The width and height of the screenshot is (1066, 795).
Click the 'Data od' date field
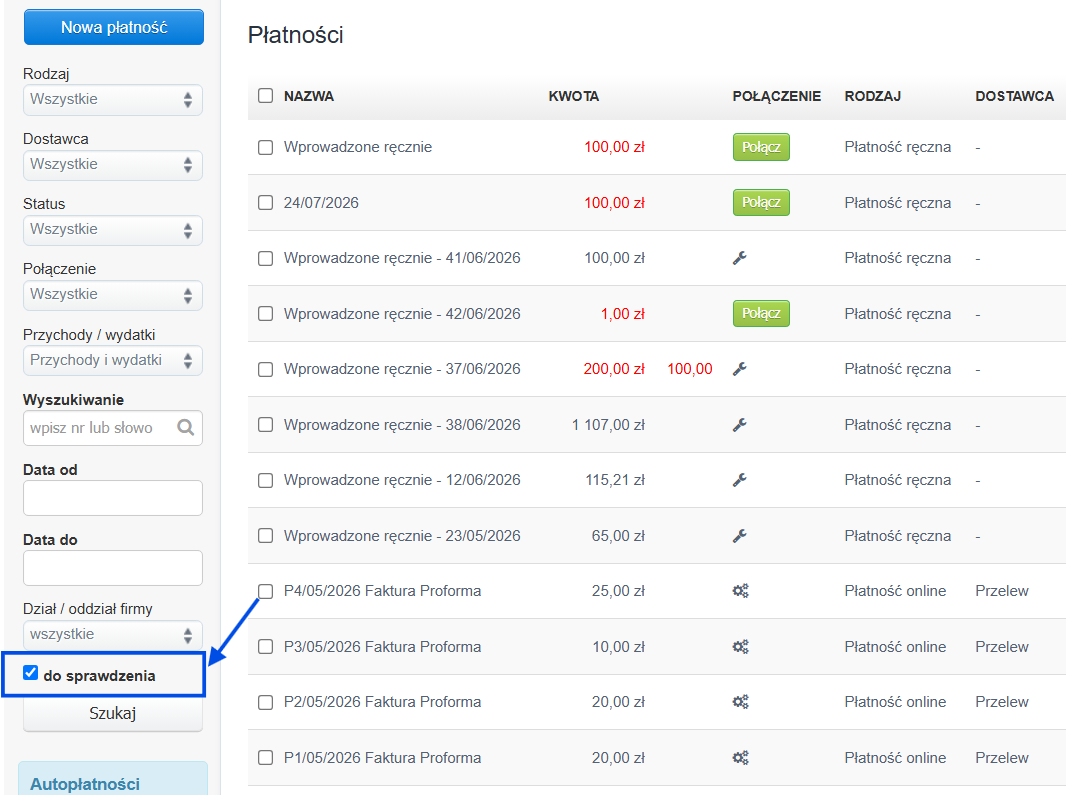click(x=113, y=498)
